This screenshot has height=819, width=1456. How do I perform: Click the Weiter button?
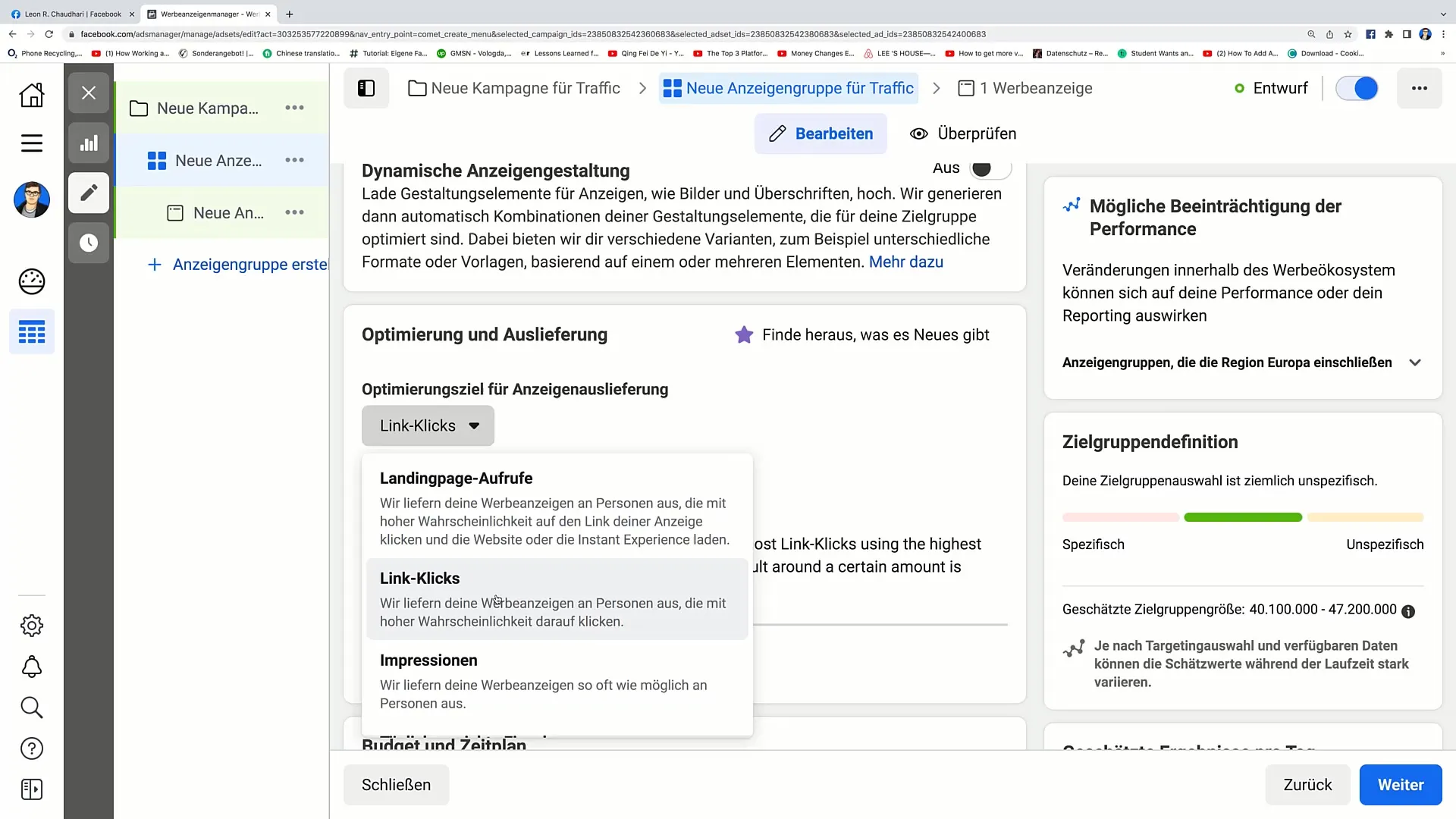[1401, 785]
